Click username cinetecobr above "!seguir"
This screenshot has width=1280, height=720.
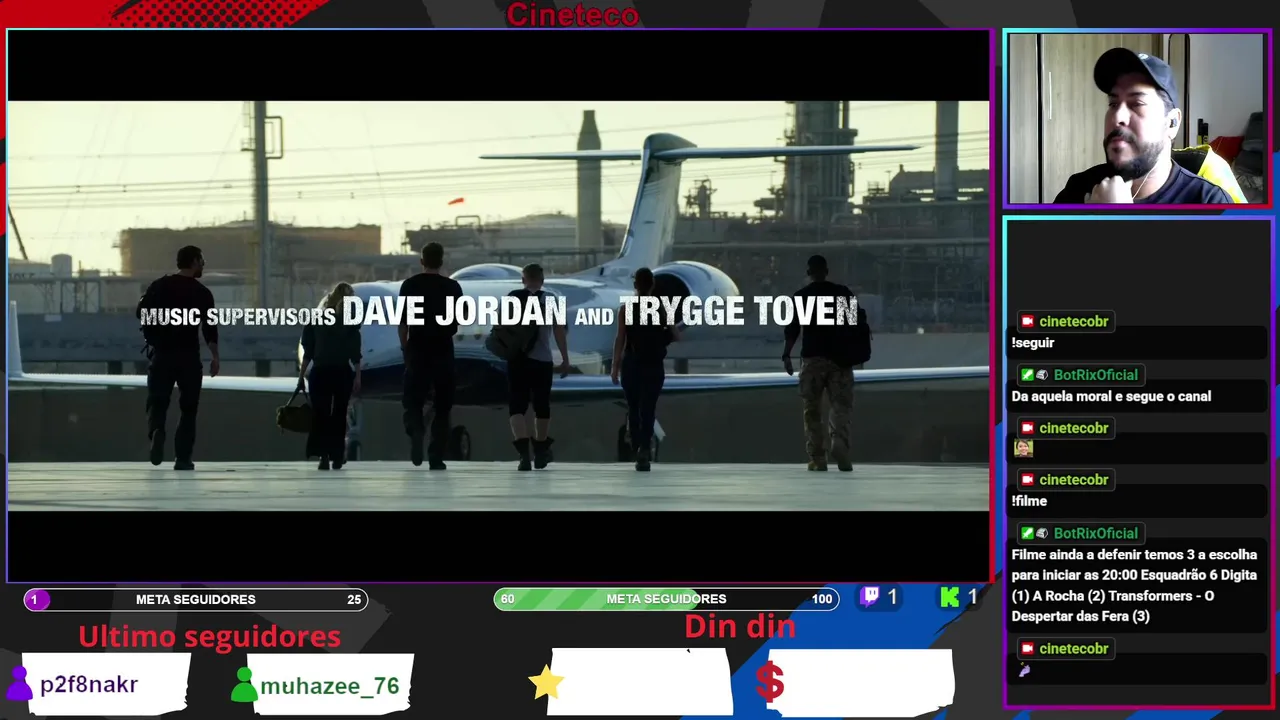point(1073,321)
